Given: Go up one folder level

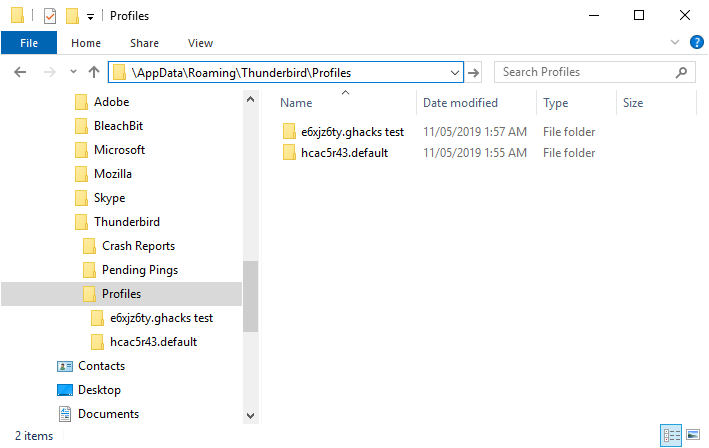Looking at the screenshot, I should tap(94, 72).
